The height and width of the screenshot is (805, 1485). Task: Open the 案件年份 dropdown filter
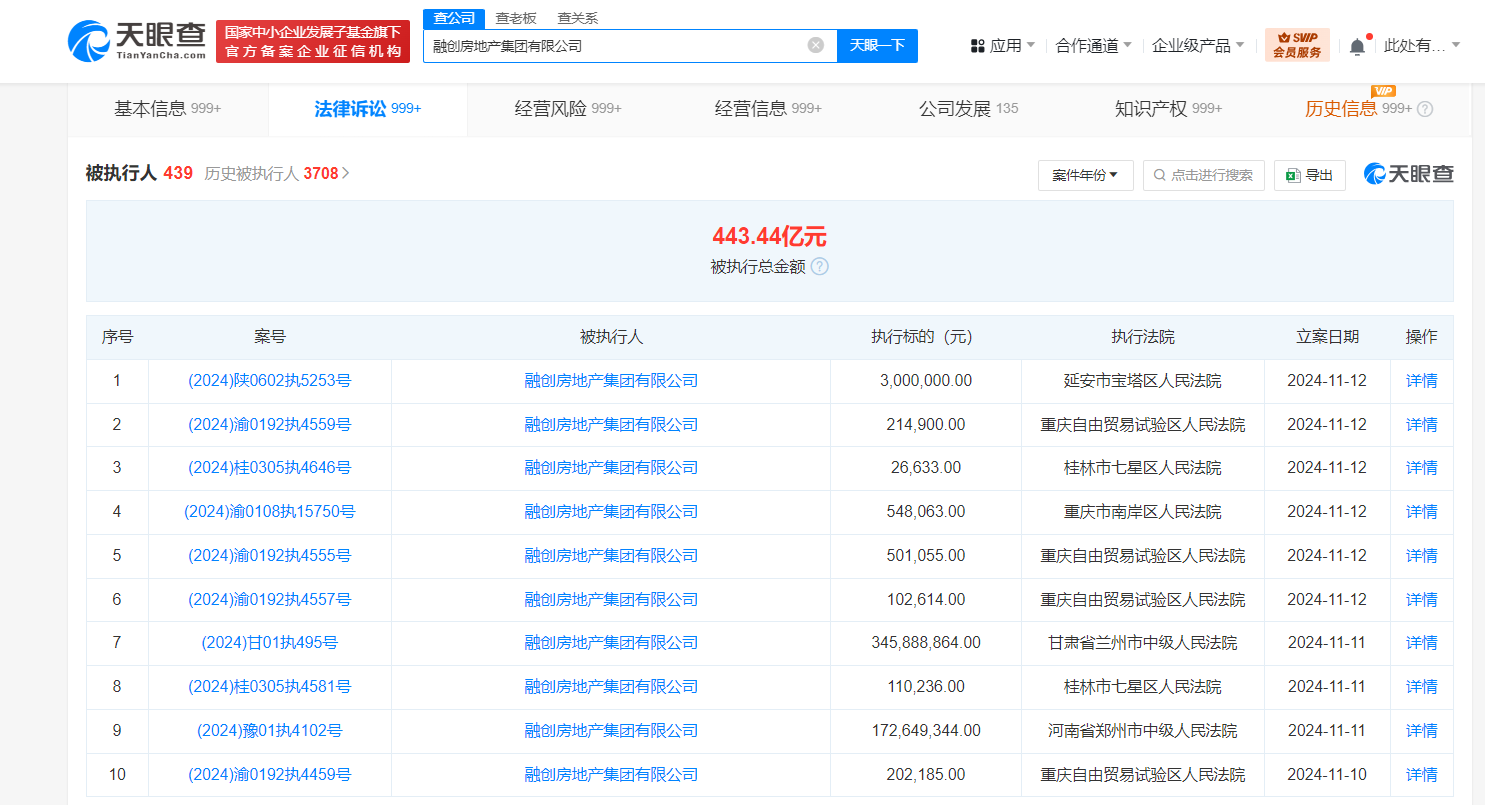point(1086,175)
